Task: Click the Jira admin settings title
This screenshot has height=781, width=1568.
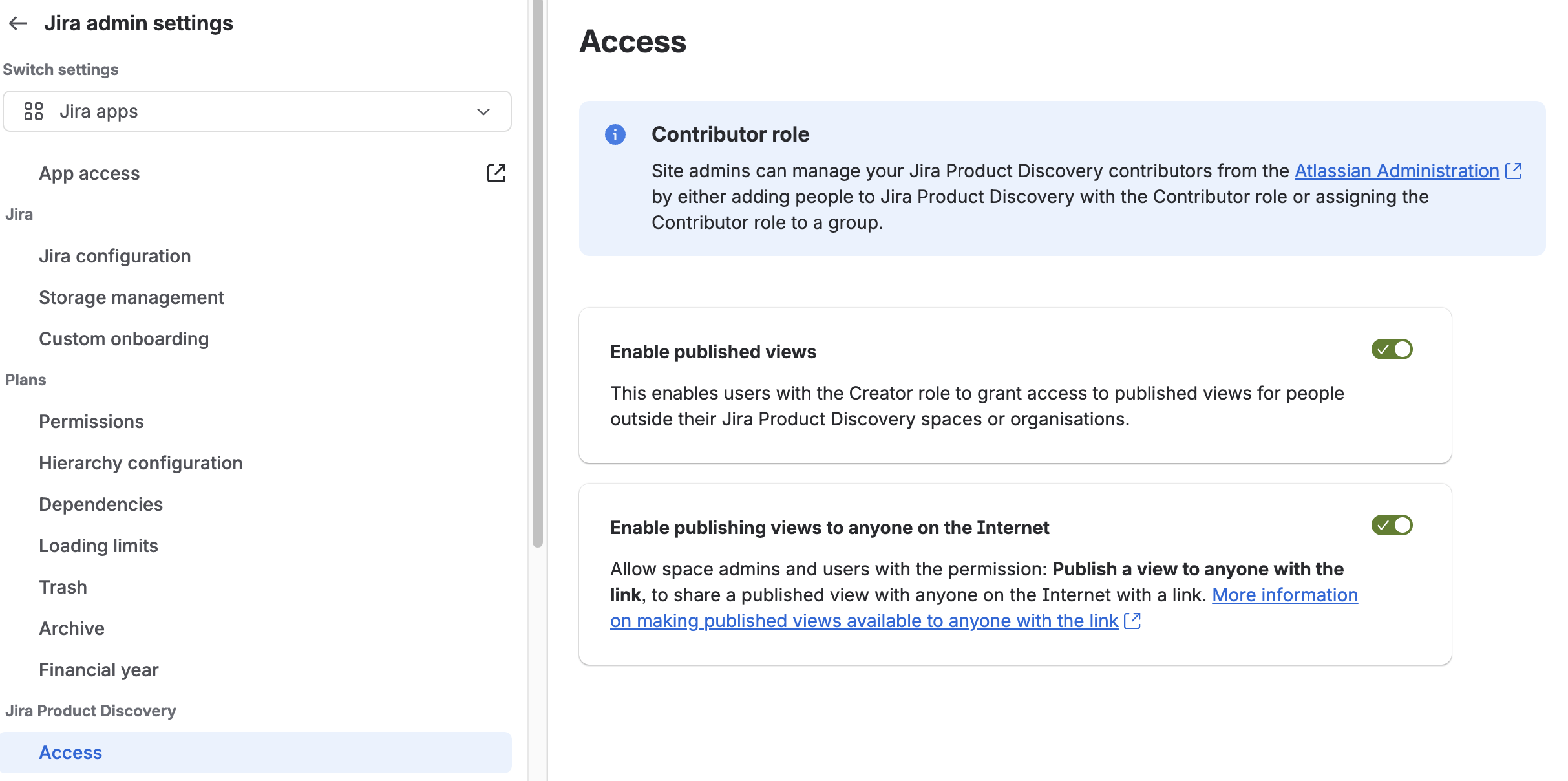Action: pyautogui.click(x=138, y=23)
